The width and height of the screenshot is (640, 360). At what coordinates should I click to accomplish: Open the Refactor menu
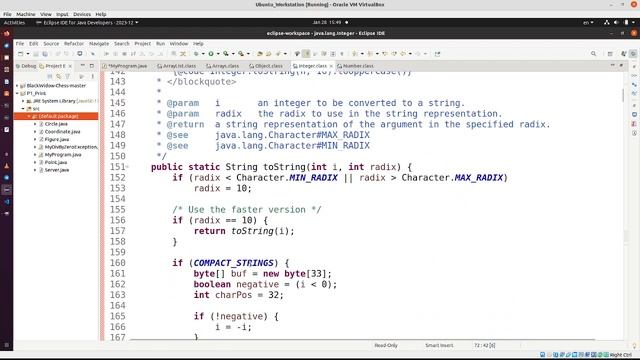click(x=74, y=43)
